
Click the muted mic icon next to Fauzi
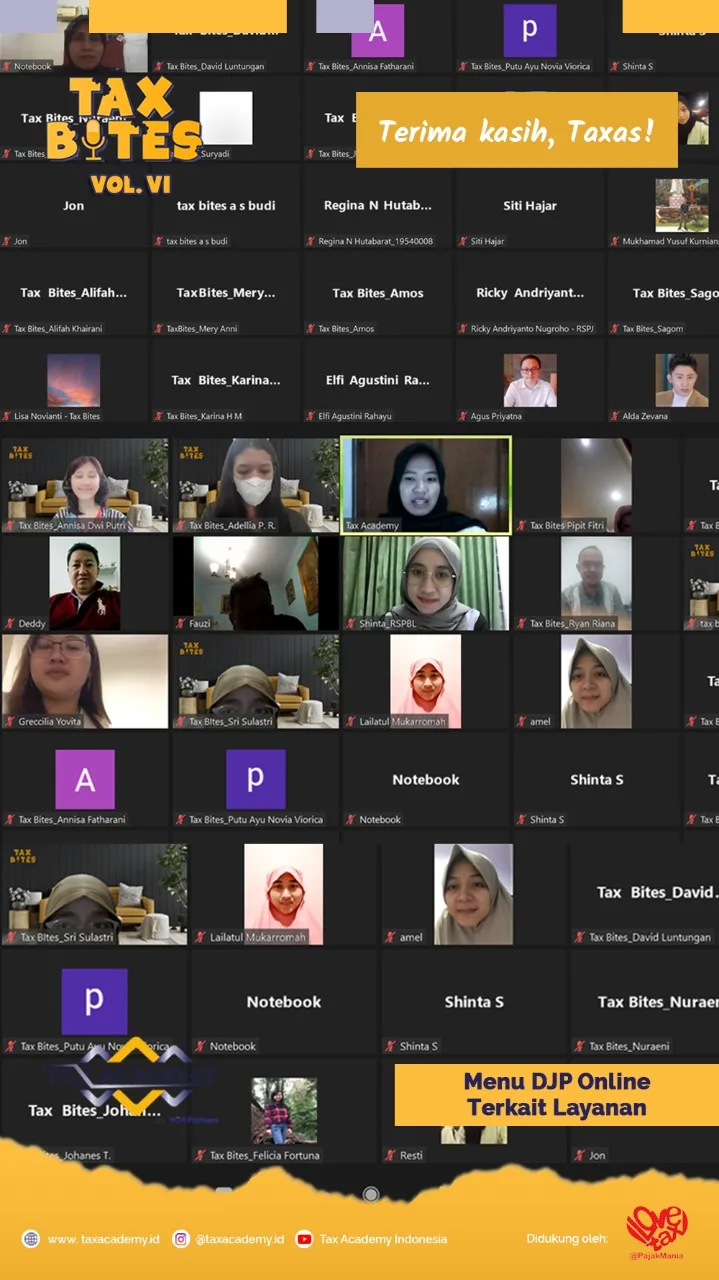click(181, 624)
